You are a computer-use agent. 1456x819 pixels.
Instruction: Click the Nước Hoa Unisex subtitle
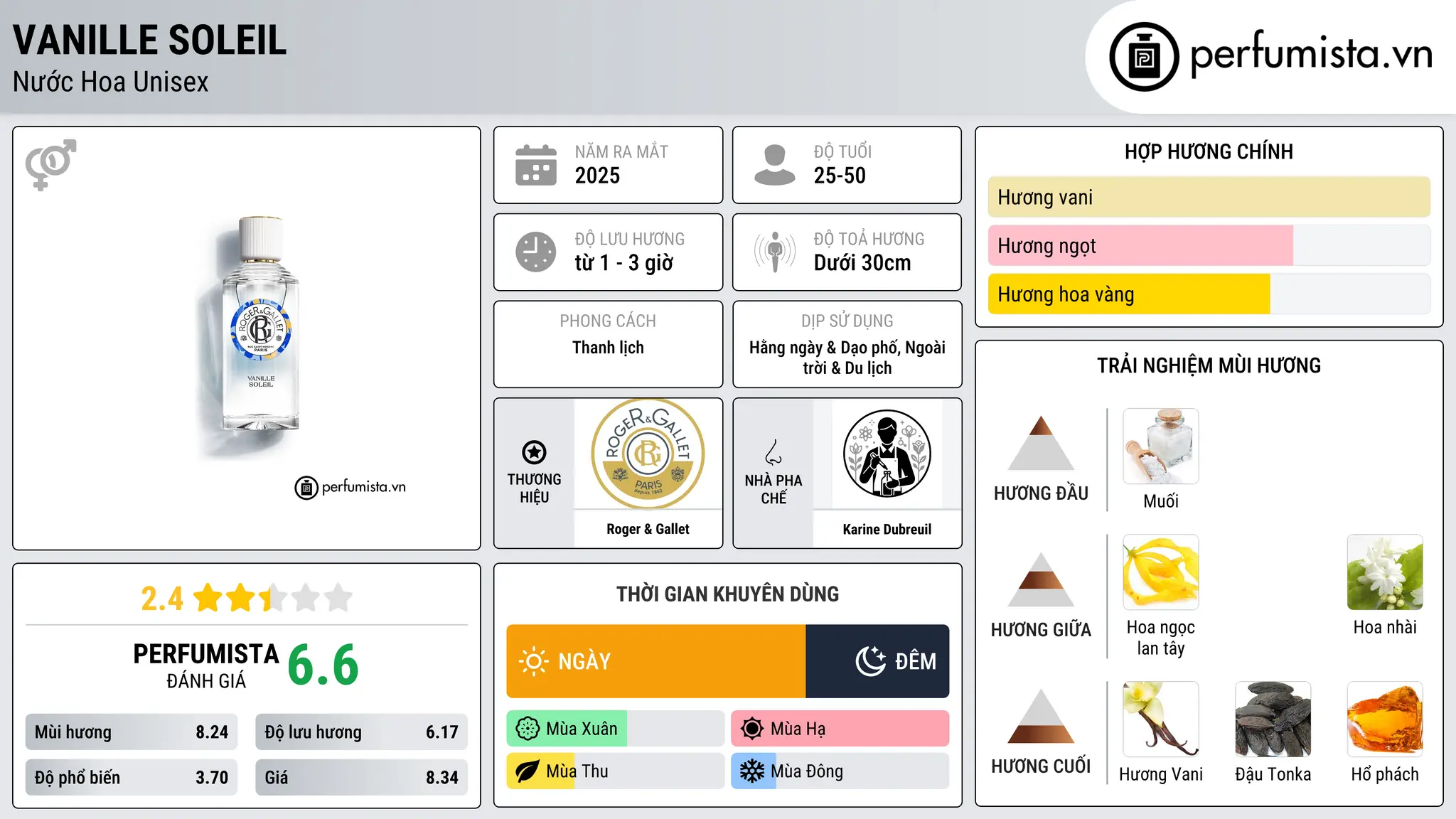pyautogui.click(x=111, y=82)
